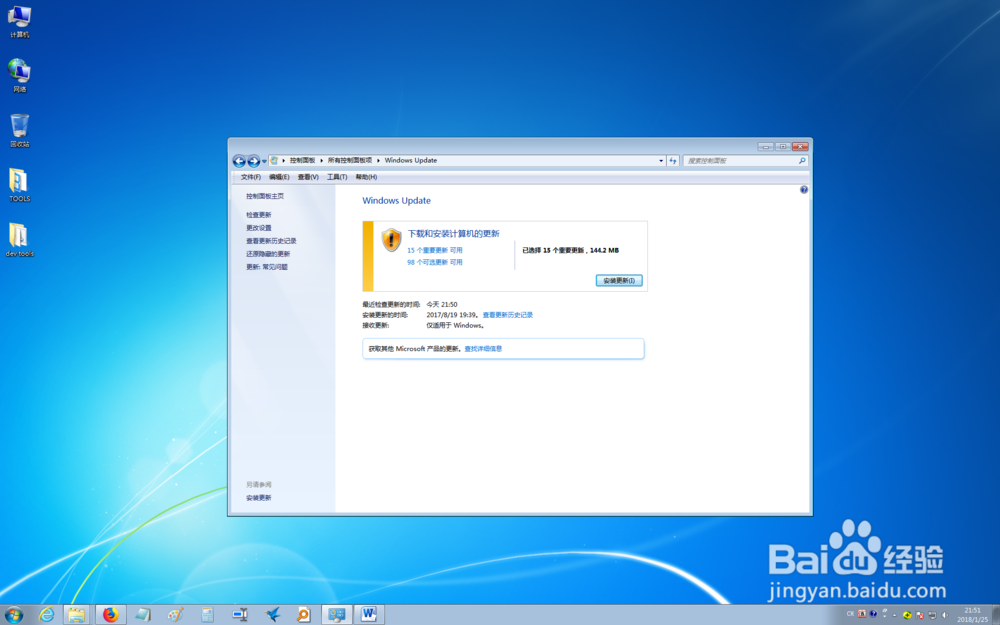Open 控制面板主页 in sidebar
The width and height of the screenshot is (1000, 625).
click(x=265, y=196)
